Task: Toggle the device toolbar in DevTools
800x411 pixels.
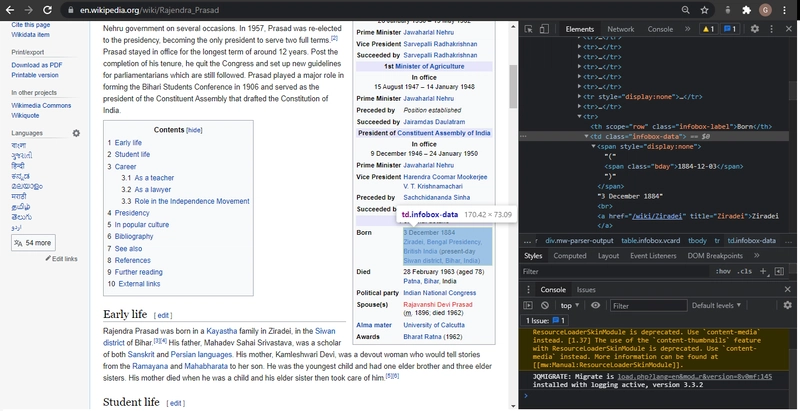Action: point(544,29)
